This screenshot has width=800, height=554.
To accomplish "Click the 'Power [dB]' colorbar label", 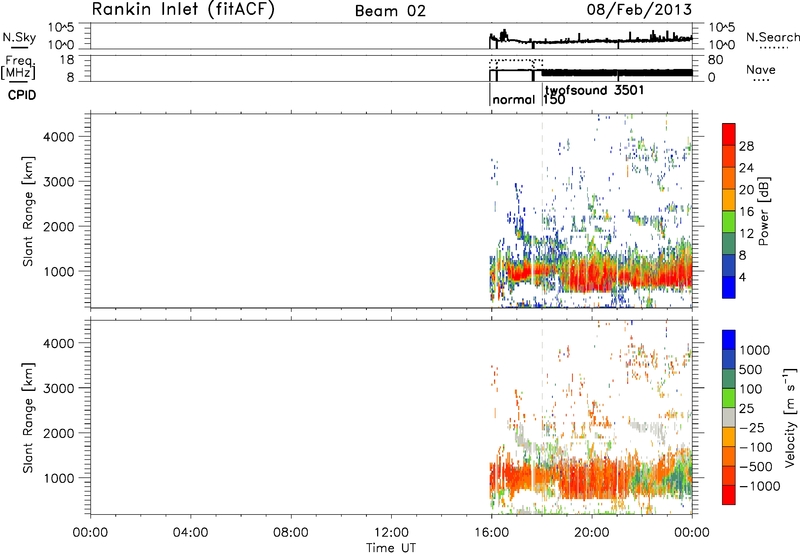I will click(764, 211).
